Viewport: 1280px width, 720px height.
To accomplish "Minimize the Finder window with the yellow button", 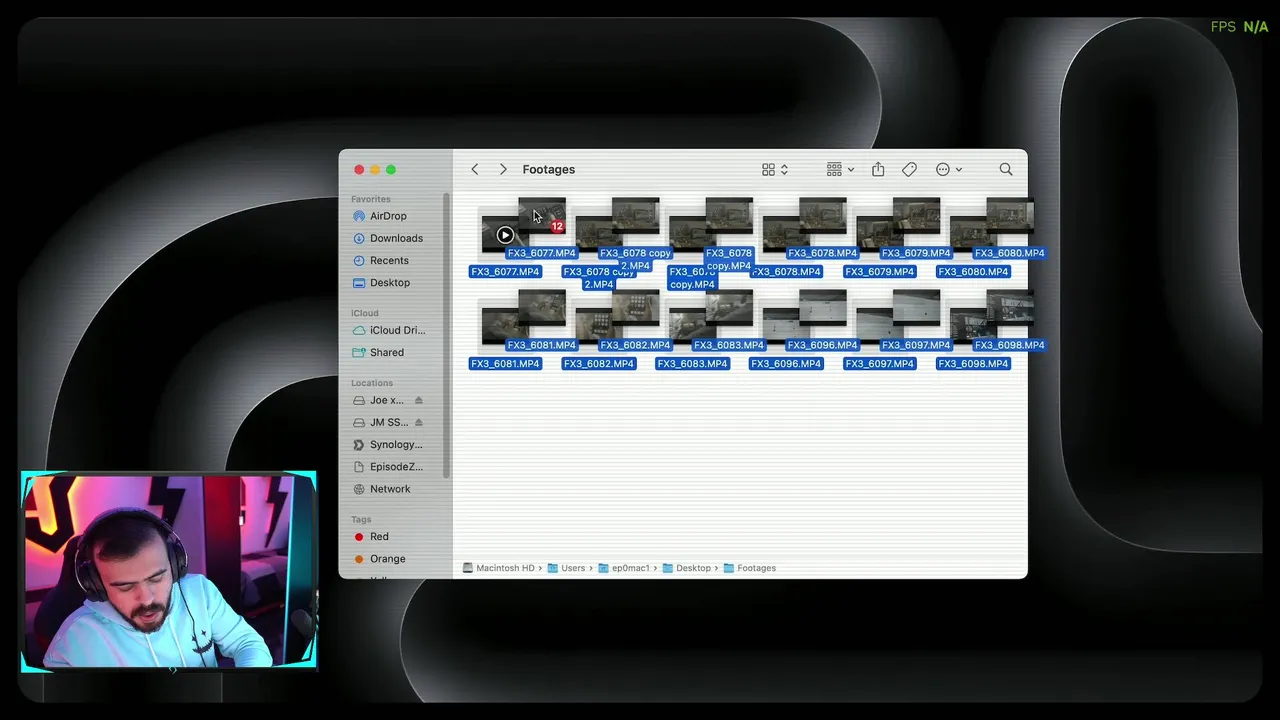I will pos(375,170).
